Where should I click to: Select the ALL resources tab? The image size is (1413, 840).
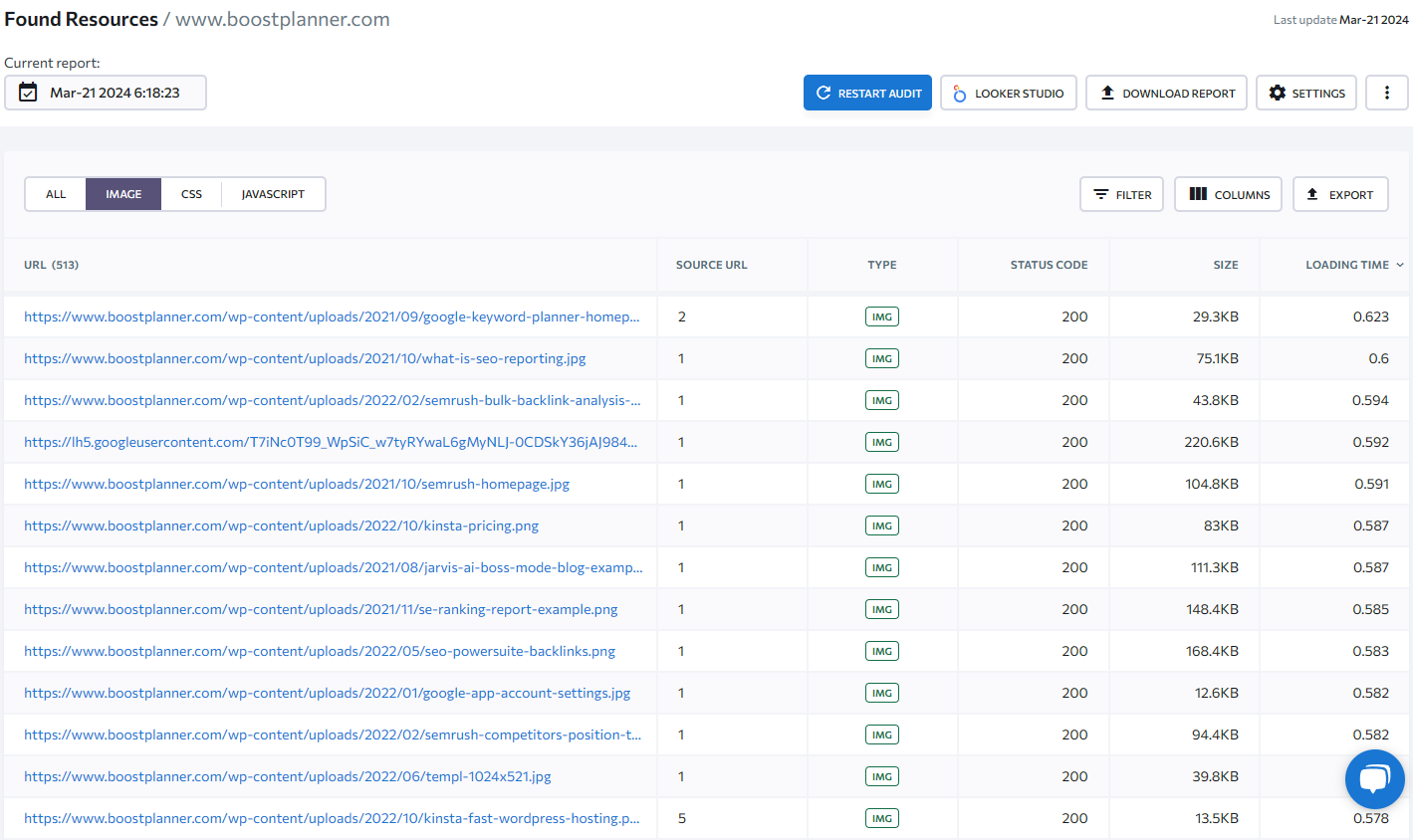(x=56, y=194)
